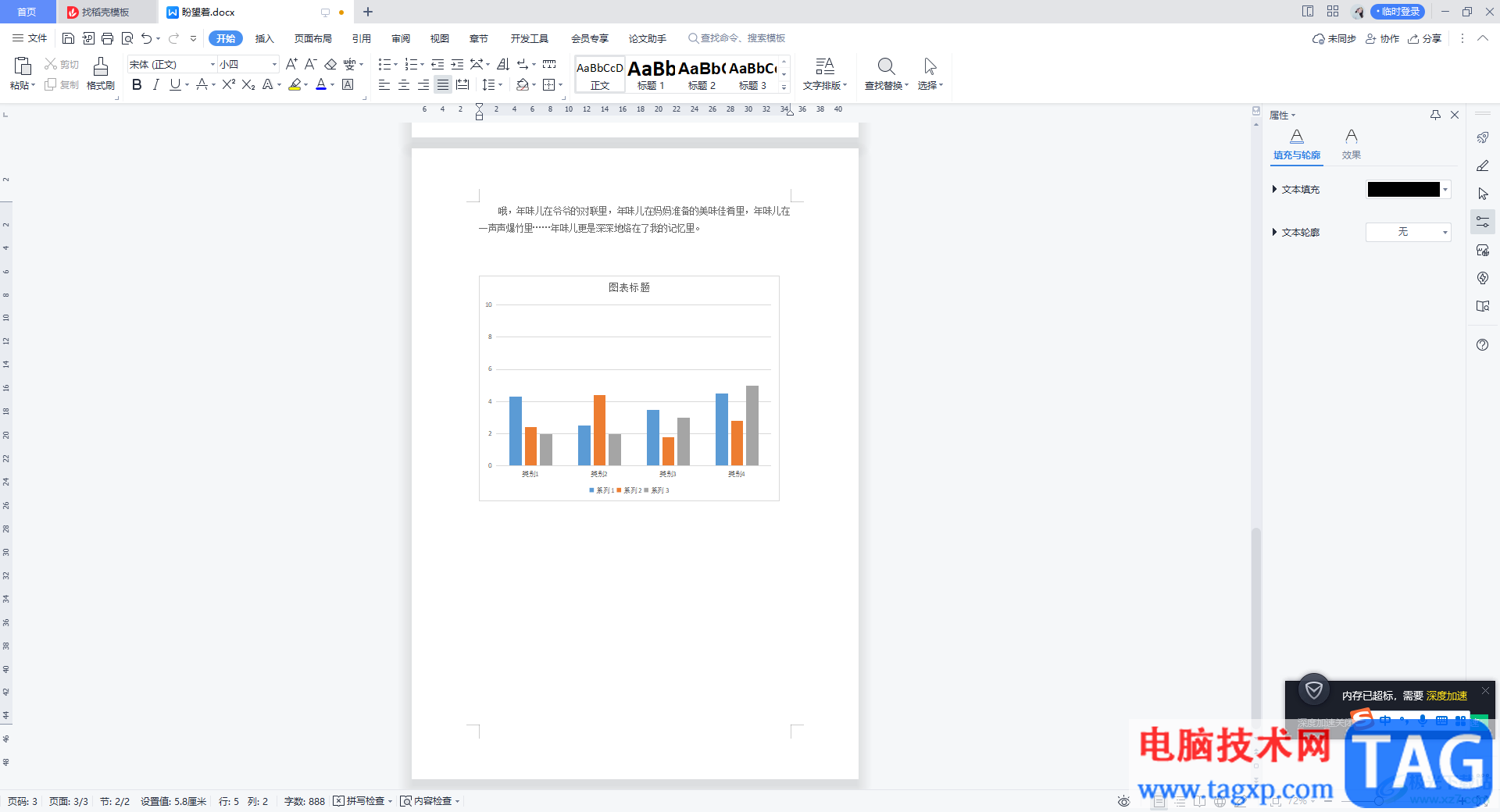Increase font size with the A+ icon

(x=291, y=64)
